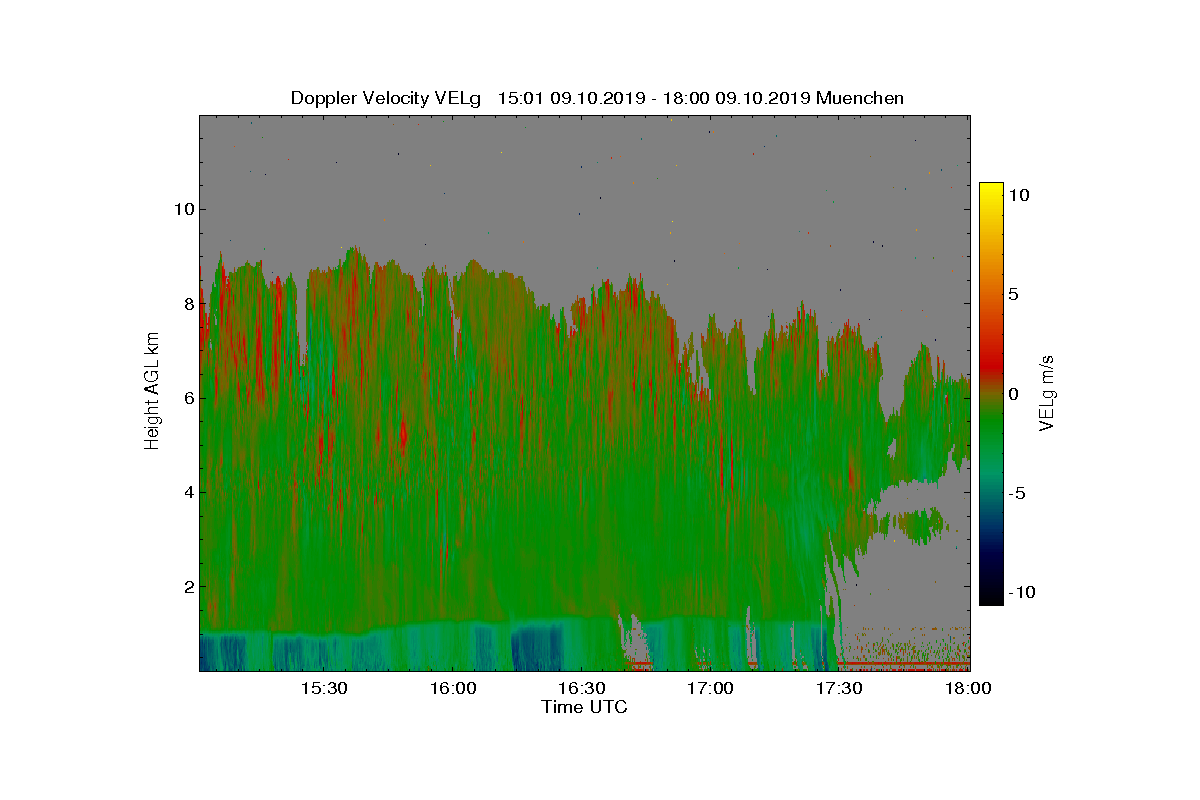Click the 'Time UTC' axis label

tap(585, 707)
